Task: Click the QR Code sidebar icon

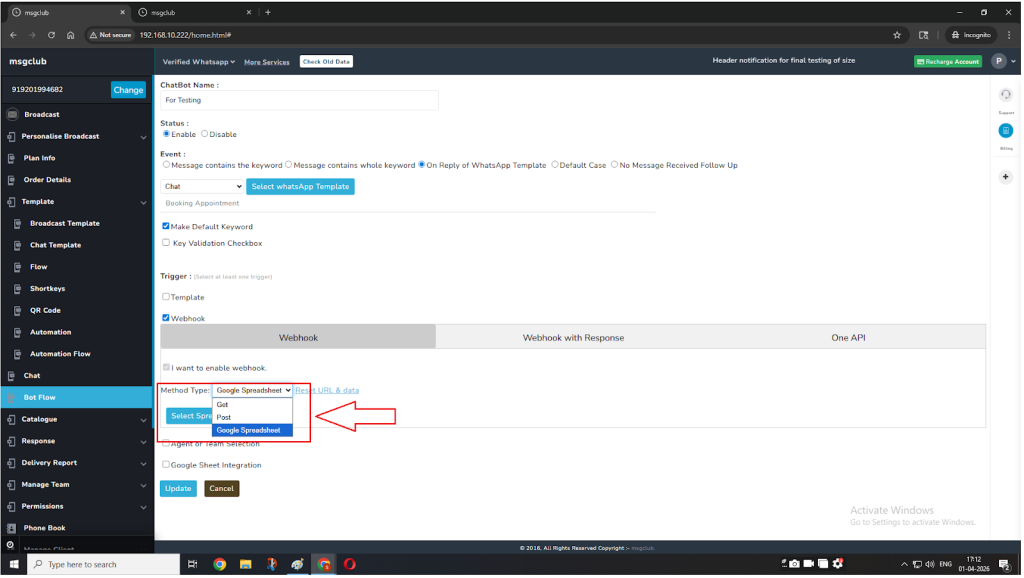Action: (x=18, y=311)
